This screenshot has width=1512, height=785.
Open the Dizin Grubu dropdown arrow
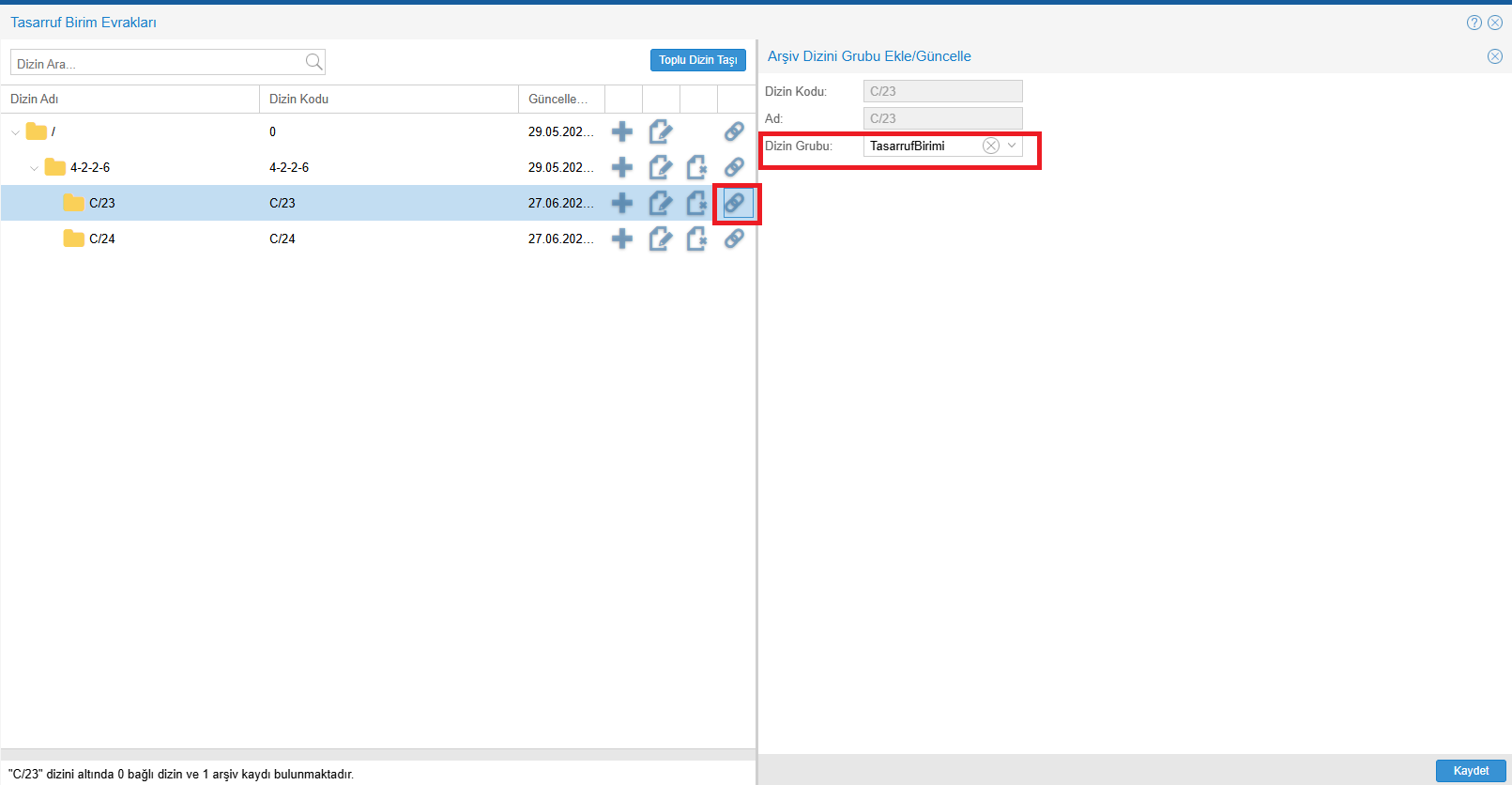tap(1012, 146)
